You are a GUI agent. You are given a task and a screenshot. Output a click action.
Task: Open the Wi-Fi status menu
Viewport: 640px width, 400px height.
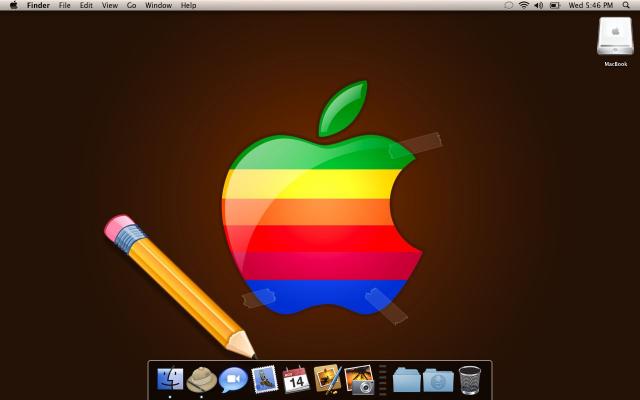[524, 5]
